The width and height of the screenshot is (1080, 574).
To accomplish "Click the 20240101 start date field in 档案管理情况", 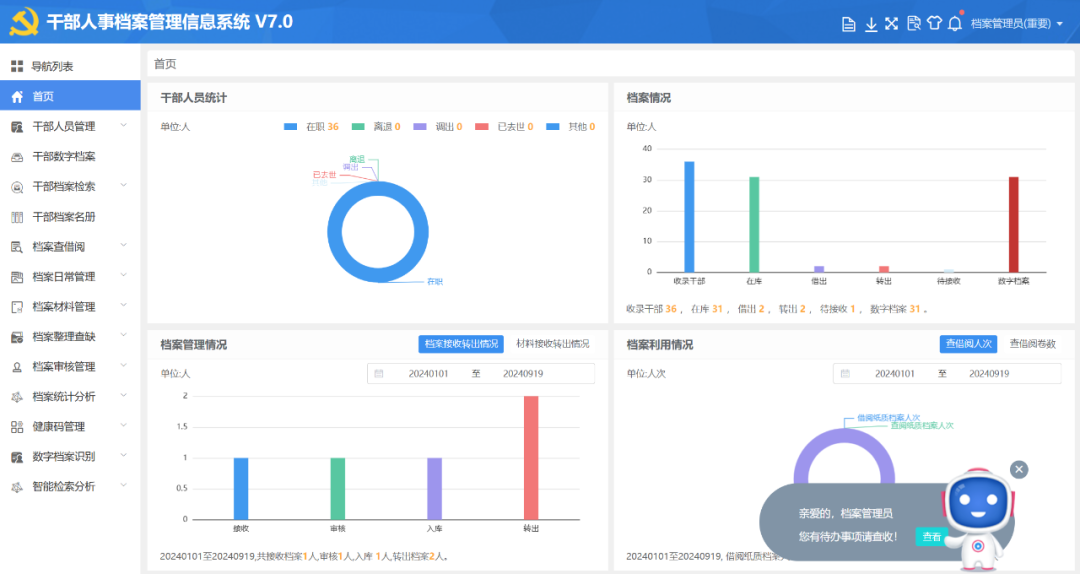I will tap(428, 373).
